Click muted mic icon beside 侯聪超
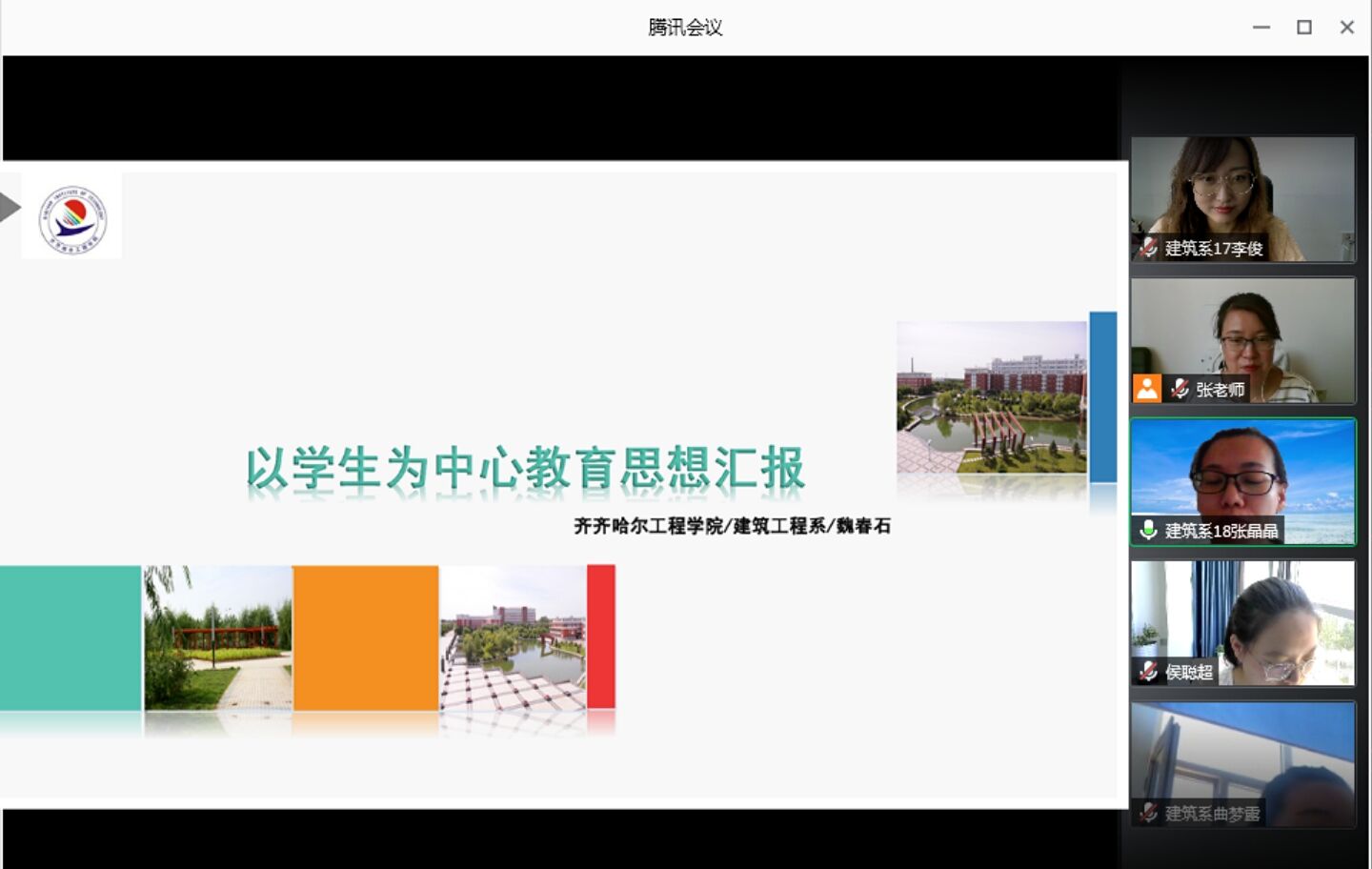The width and height of the screenshot is (1372, 869). (x=1148, y=671)
